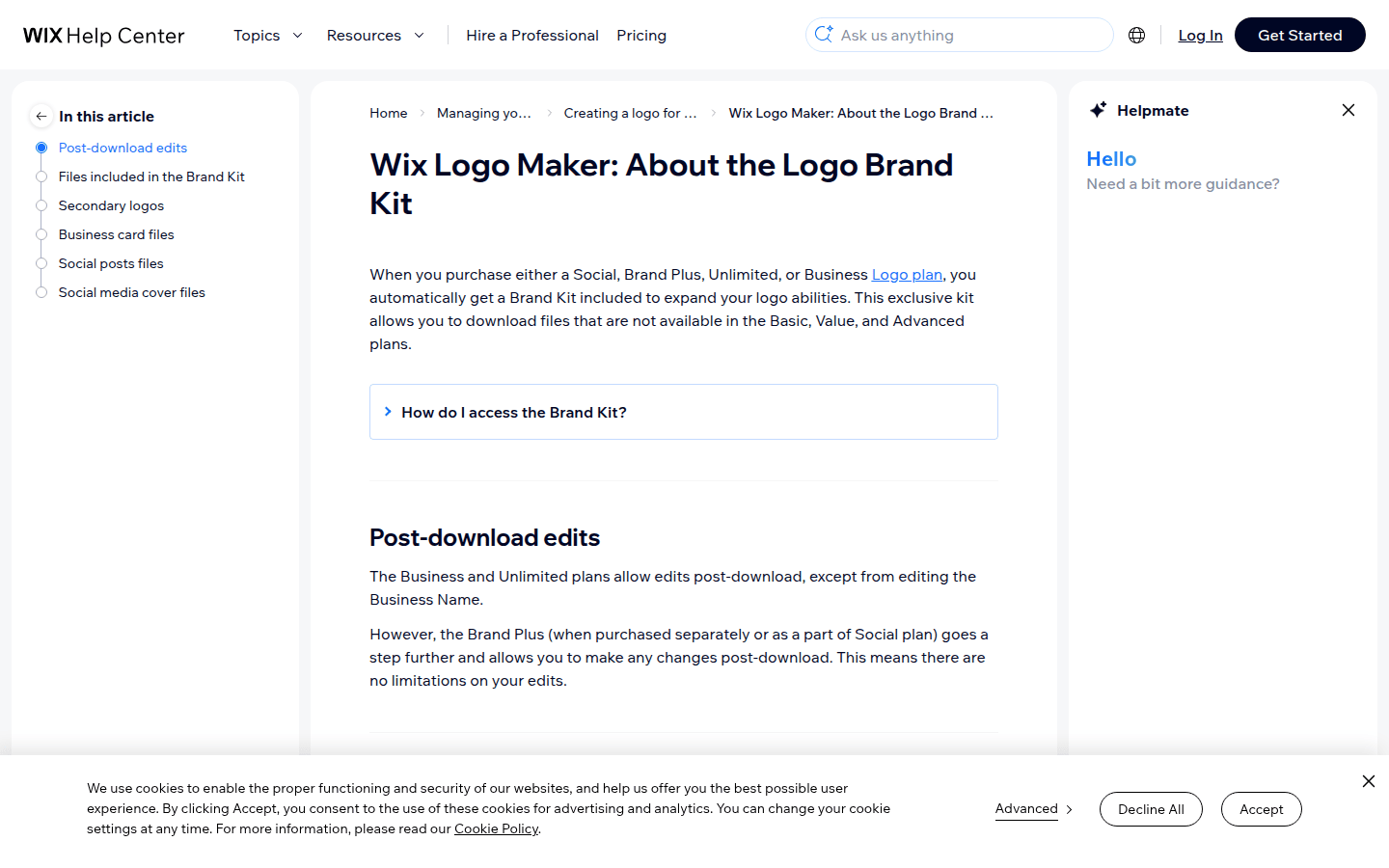Decline all cookies

[1151, 809]
